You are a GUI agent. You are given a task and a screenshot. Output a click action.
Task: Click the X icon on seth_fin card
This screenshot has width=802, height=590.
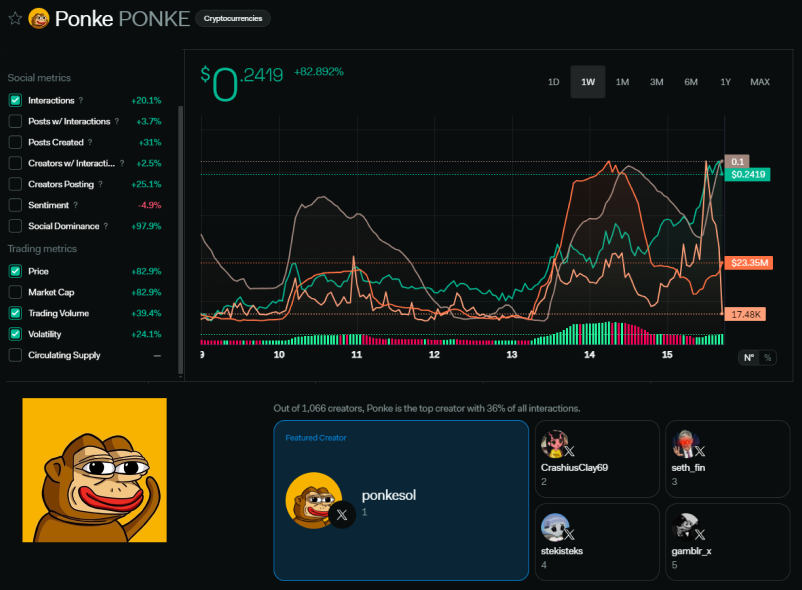click(700, 451)
